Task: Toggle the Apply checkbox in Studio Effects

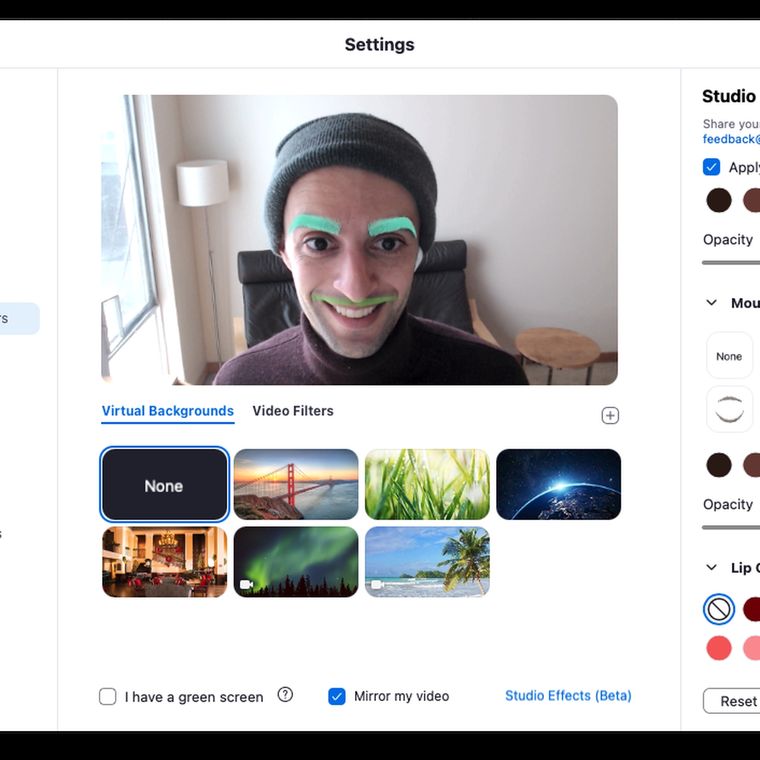Action: (x=711, y=167)
